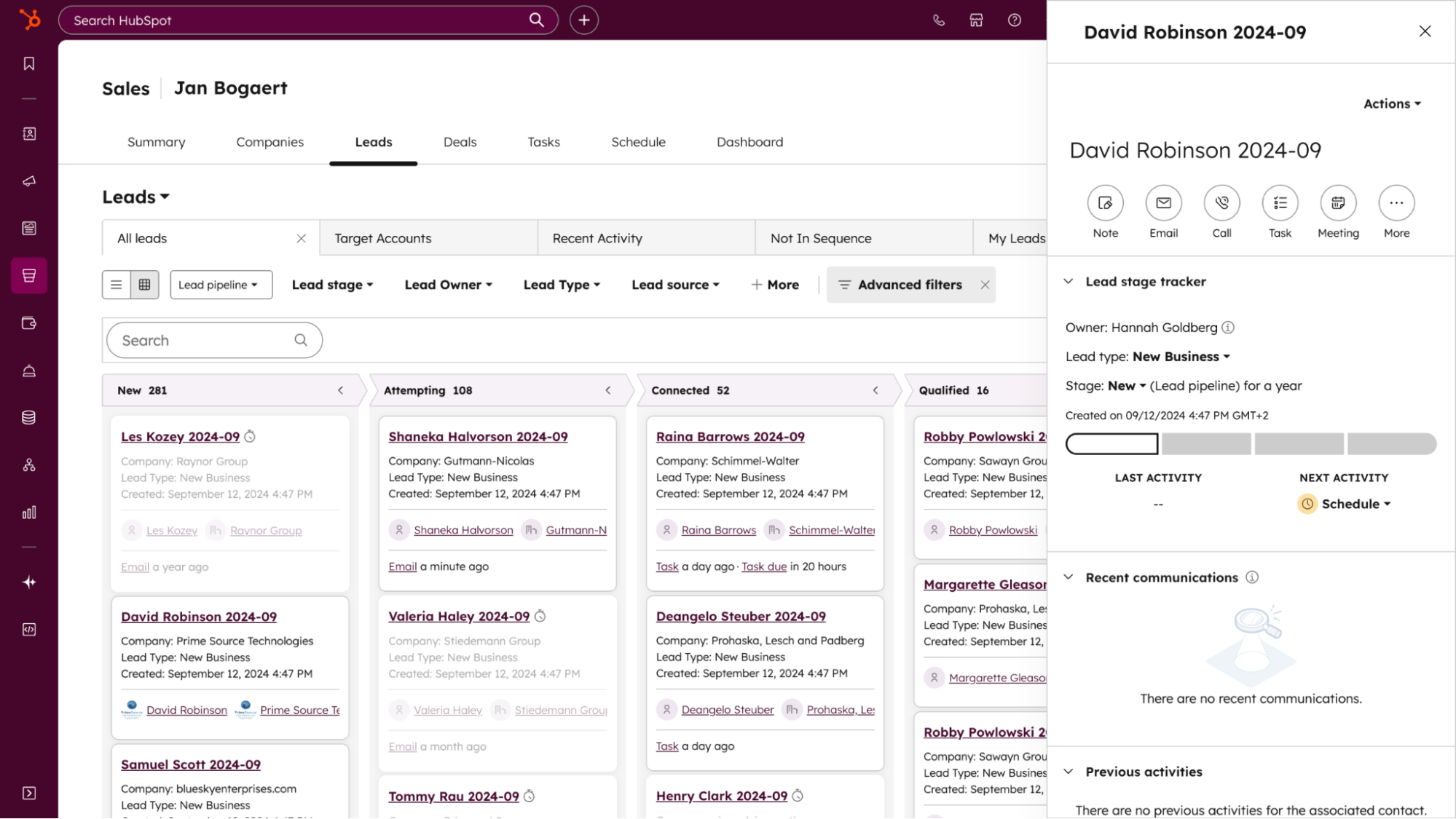
Task: Expand the left sidebar using collapse icon
Action: point(29,793)
